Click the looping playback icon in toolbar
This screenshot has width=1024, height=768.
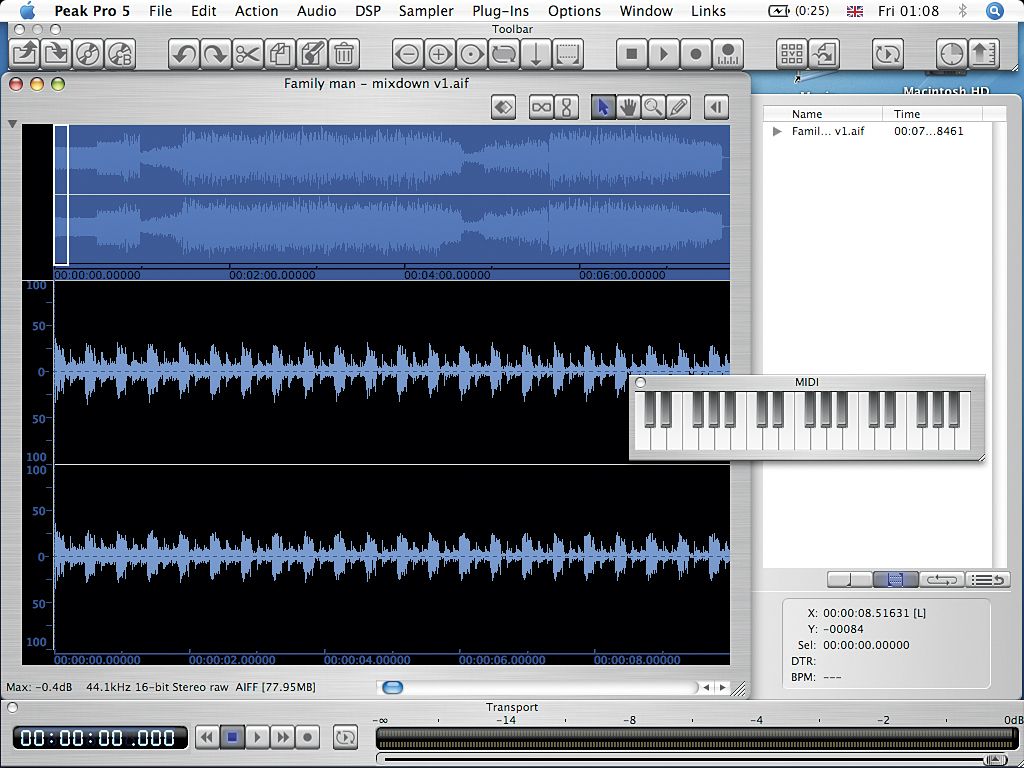888,54
